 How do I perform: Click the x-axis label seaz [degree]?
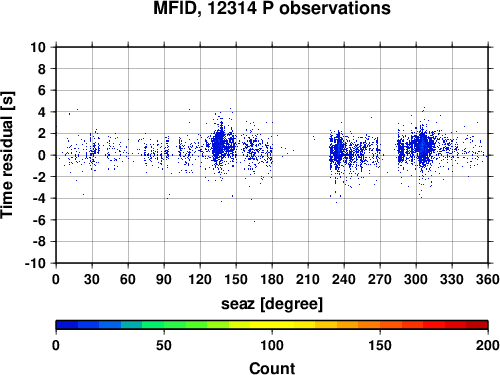pyautogui.click(x=272, y=304)
